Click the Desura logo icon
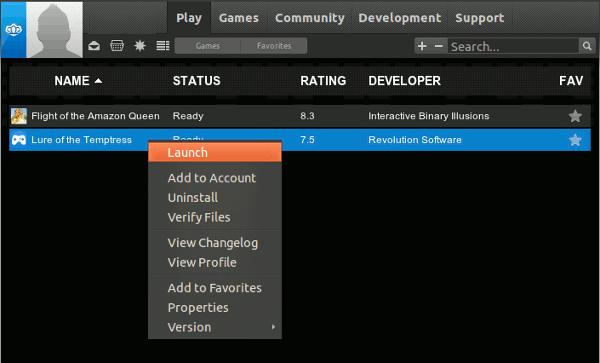Screen dimensions: 600x363 (13, 30)
